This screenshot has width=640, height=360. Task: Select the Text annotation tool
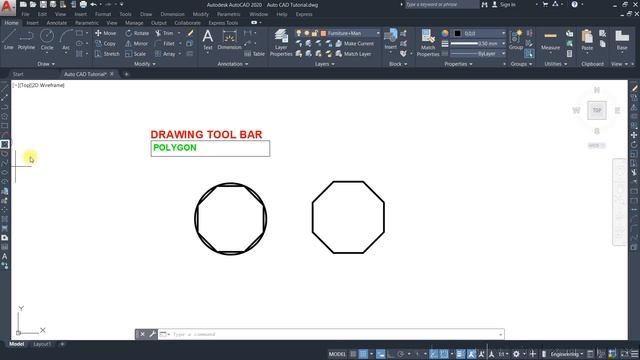[208, 40]
